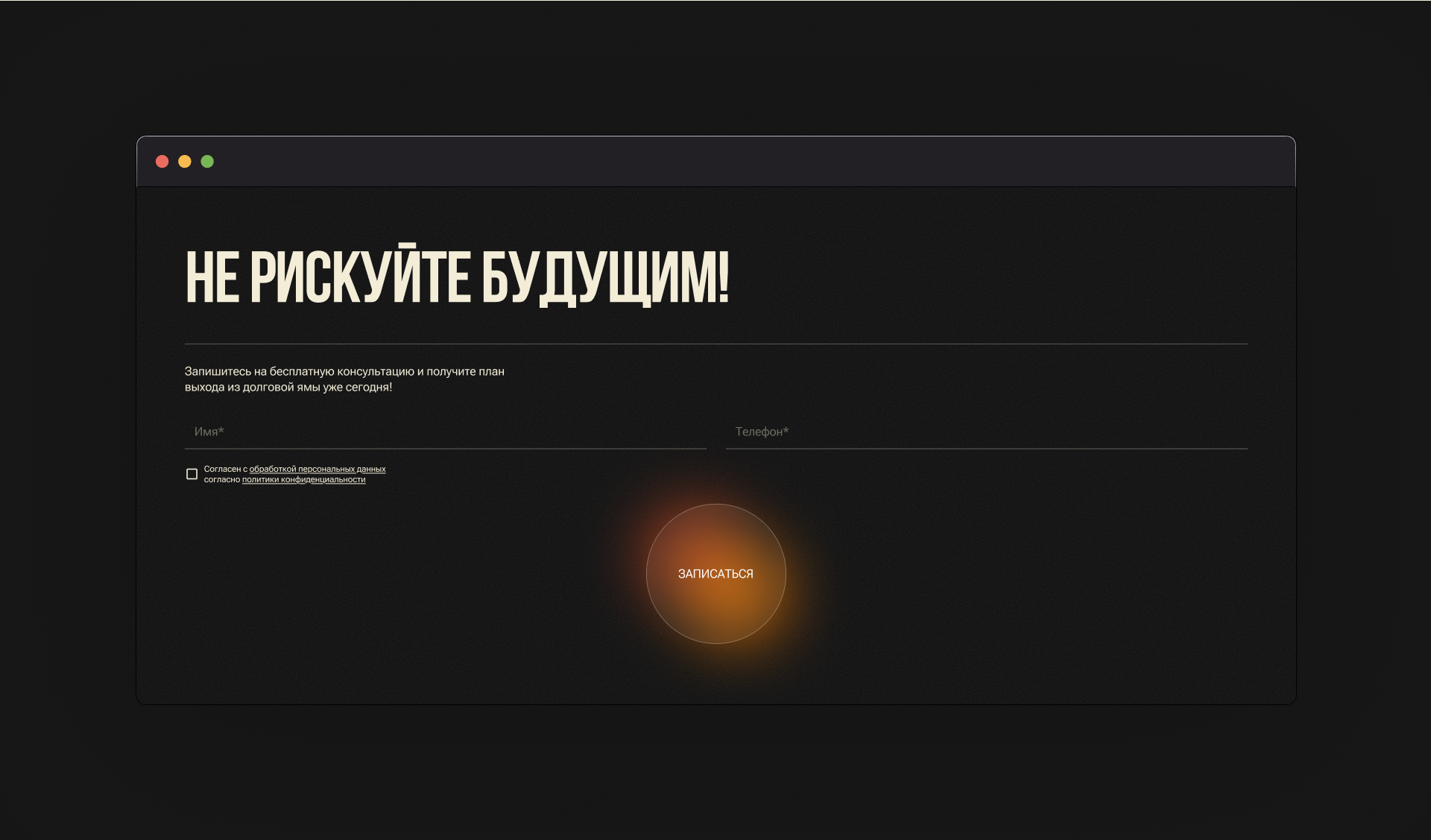The image size is (1431, 840).
Task: Click the red close dot
Action: point(162,162)
